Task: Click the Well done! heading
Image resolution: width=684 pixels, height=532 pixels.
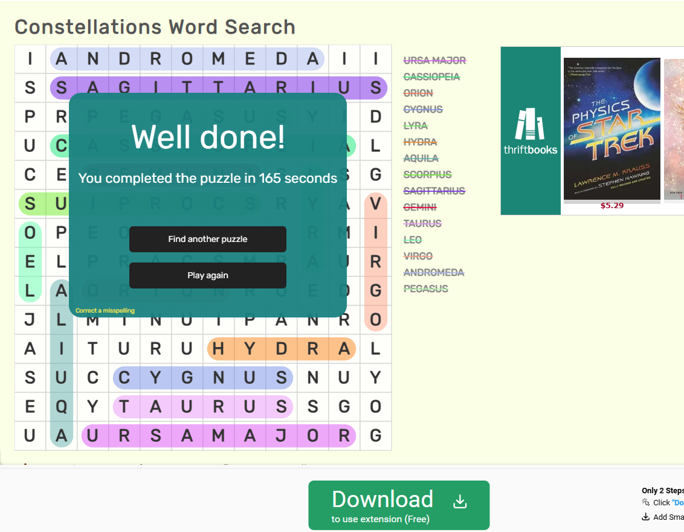Action: pyautogui.click(x=208, y=137)
